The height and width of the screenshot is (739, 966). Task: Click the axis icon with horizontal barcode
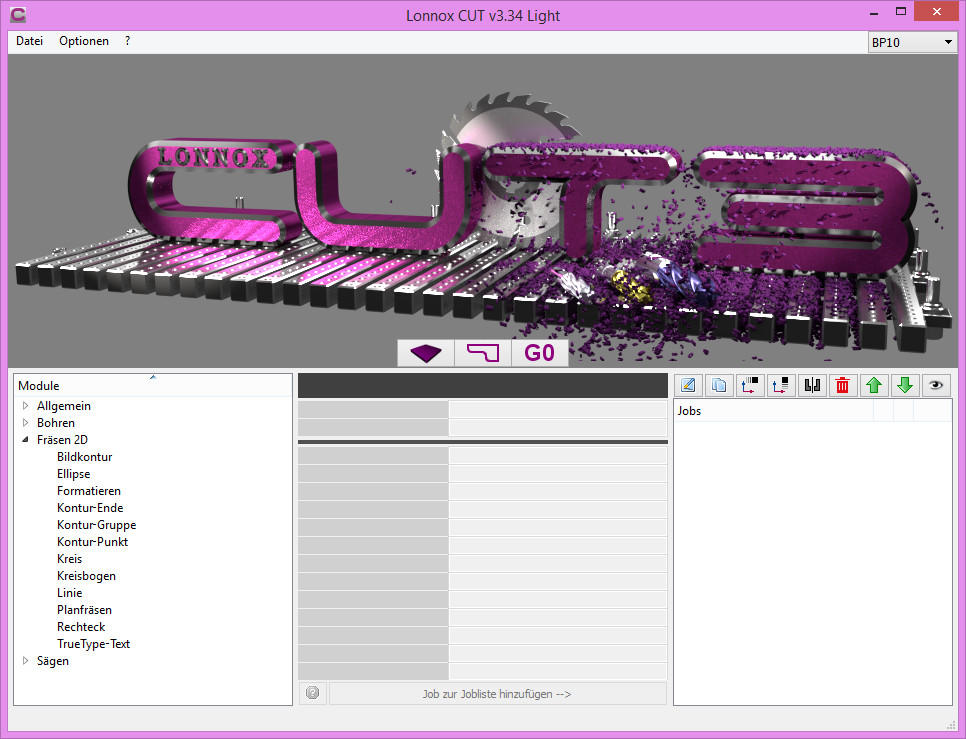point(750,386)
